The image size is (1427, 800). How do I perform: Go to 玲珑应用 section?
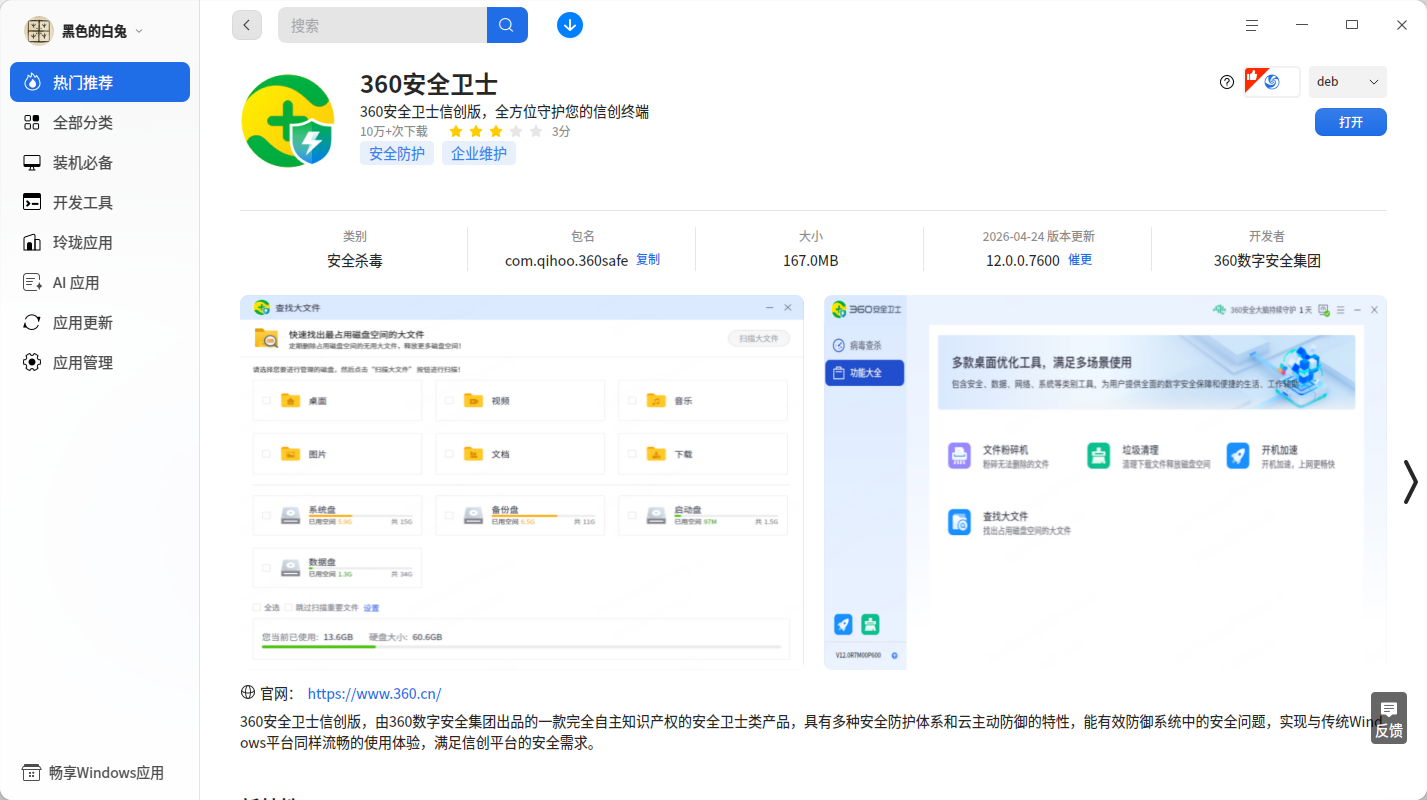100,242
